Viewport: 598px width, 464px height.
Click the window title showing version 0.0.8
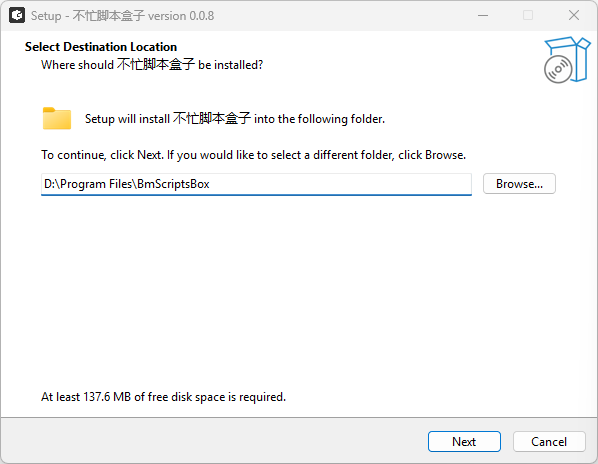click(122, 16)
